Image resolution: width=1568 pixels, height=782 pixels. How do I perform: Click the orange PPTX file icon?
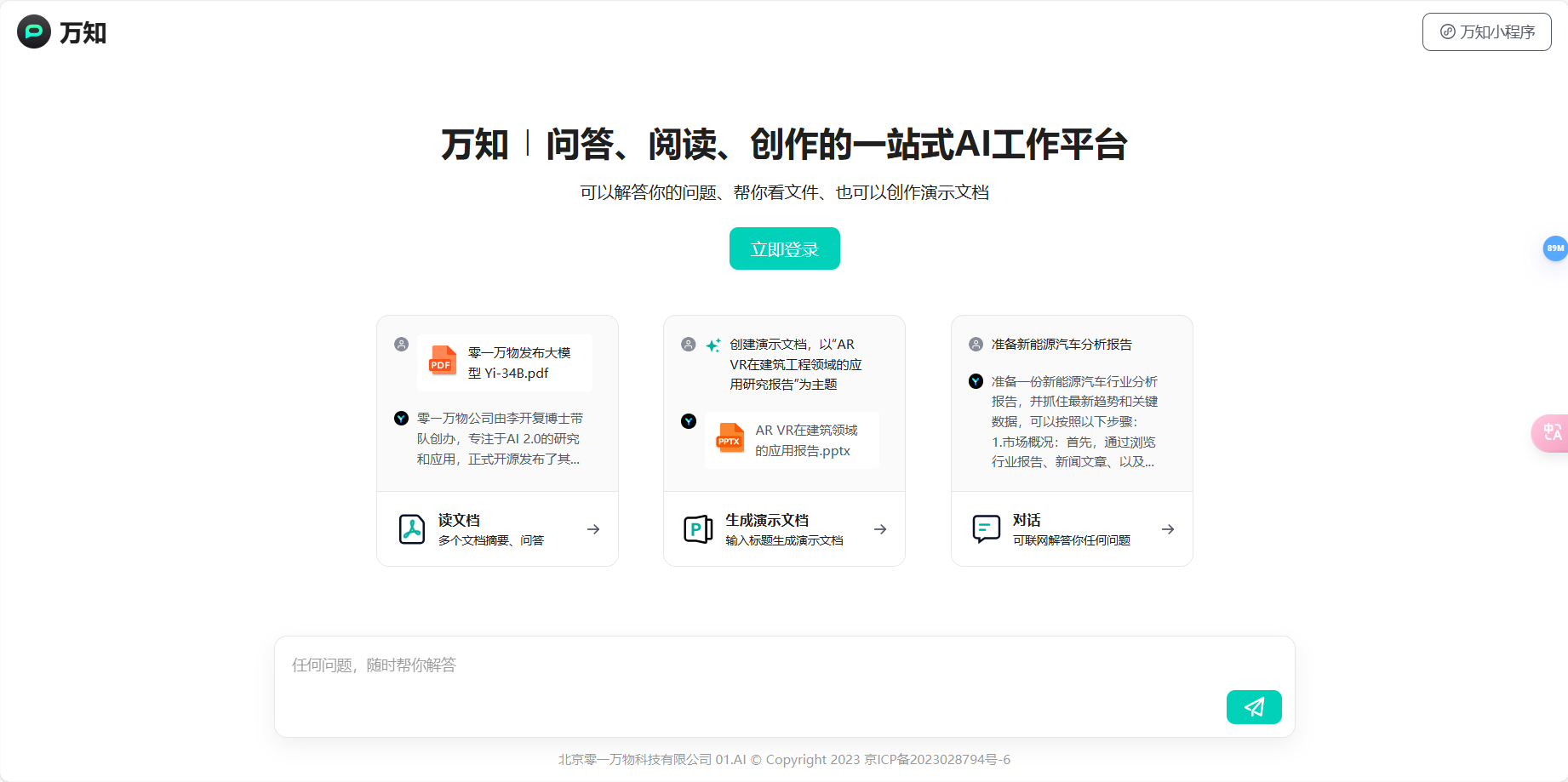coord(730,439)
